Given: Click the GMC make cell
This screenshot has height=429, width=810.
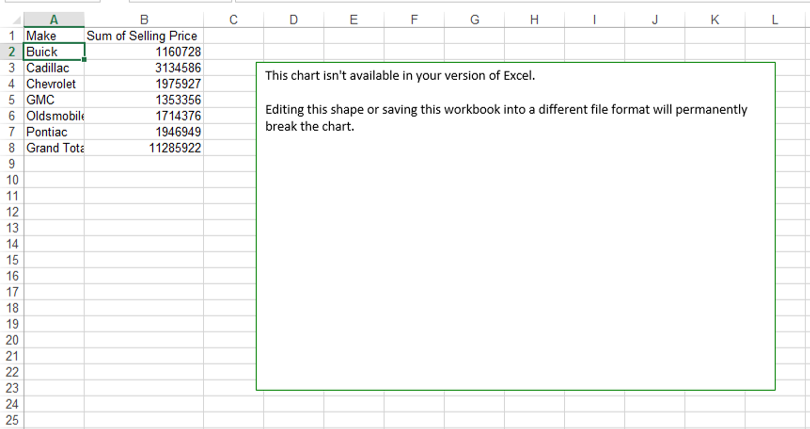Looking at the screenshot, I should point(52,100).
